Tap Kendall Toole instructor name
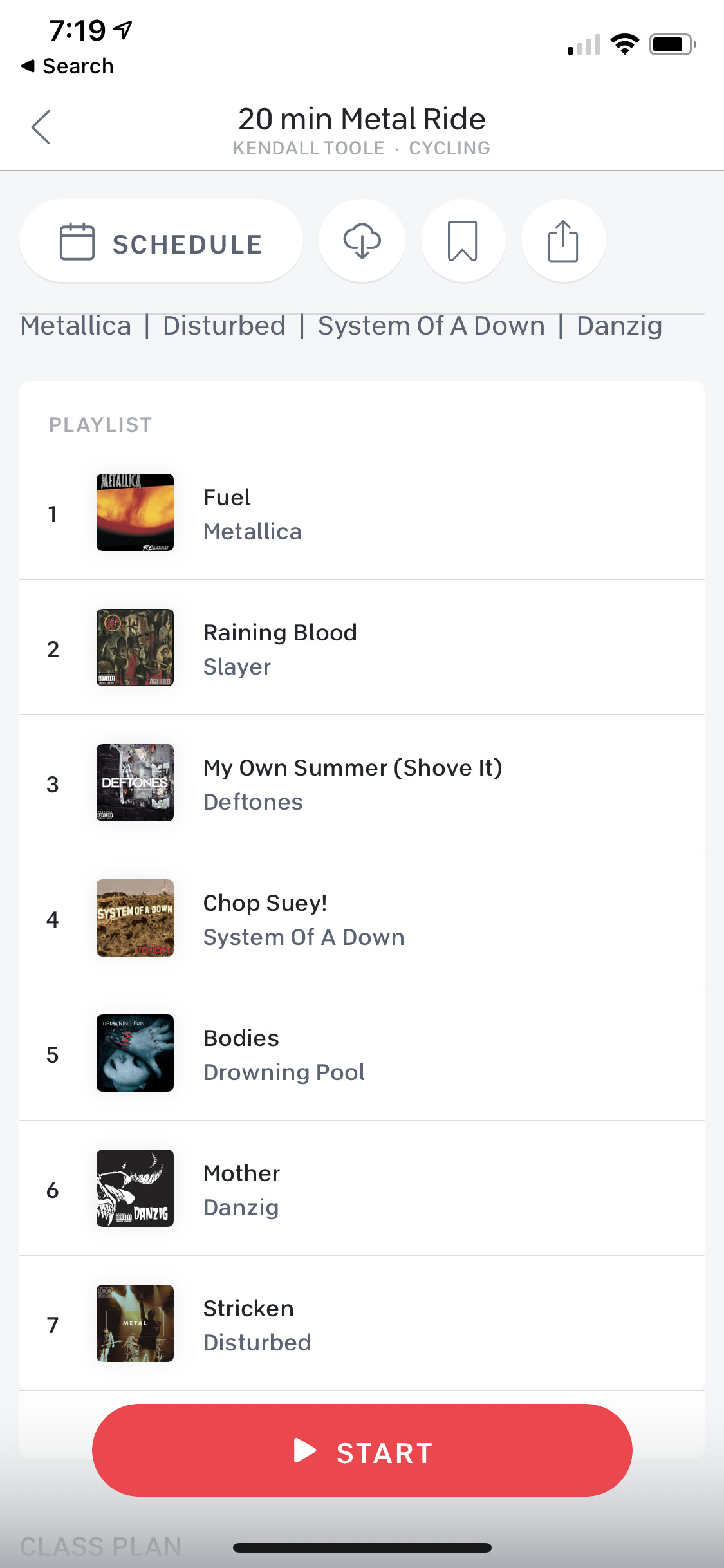 tap(308, 148)
